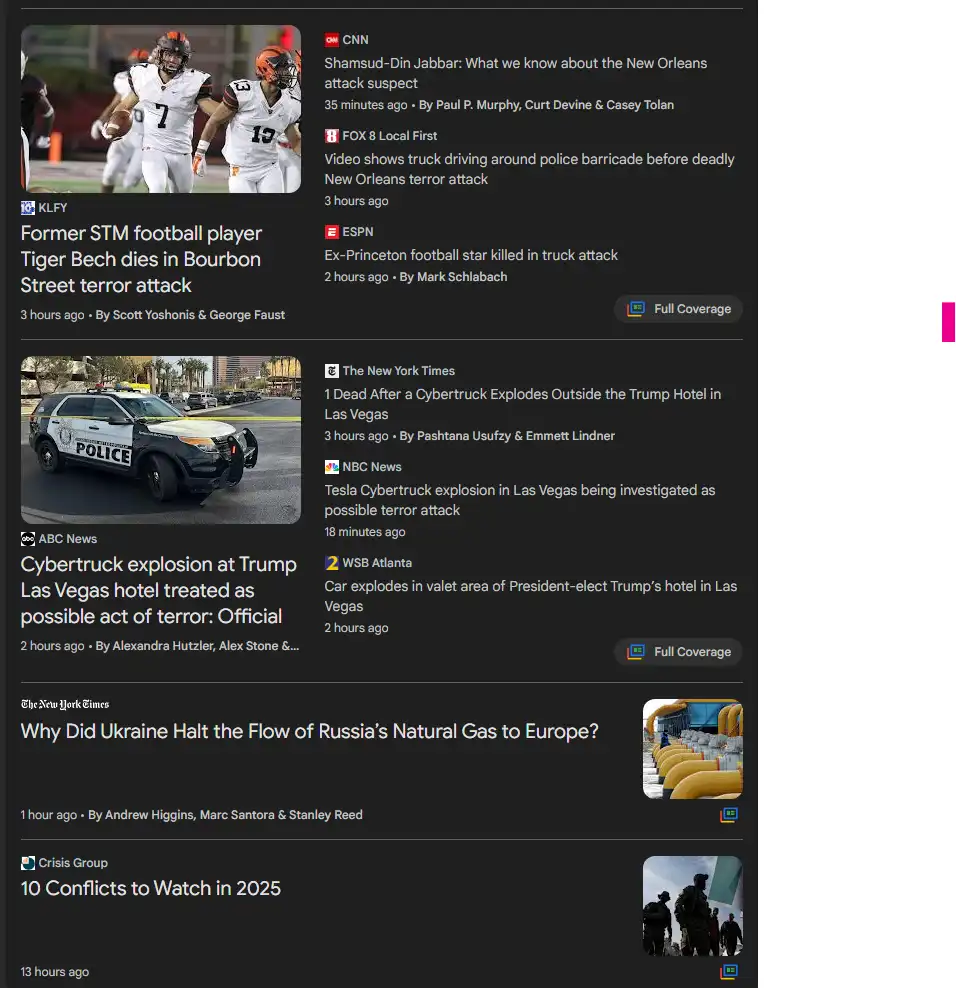Viewport: 956px width, 988px height.
Task: Open CNN article about Shamsud-Din Jabbar
Action: point(515,73)
